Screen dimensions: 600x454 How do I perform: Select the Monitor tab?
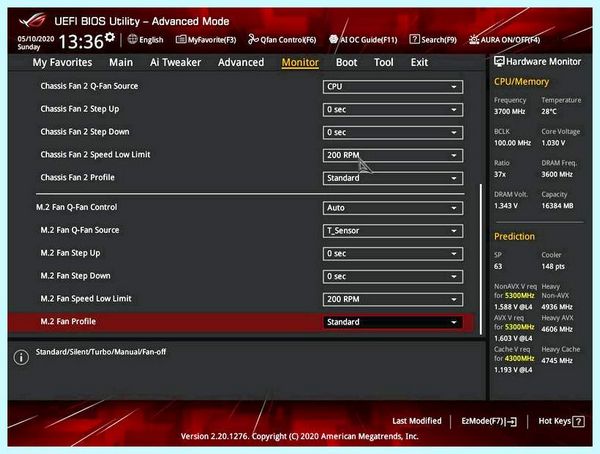(x=300, y=62)
